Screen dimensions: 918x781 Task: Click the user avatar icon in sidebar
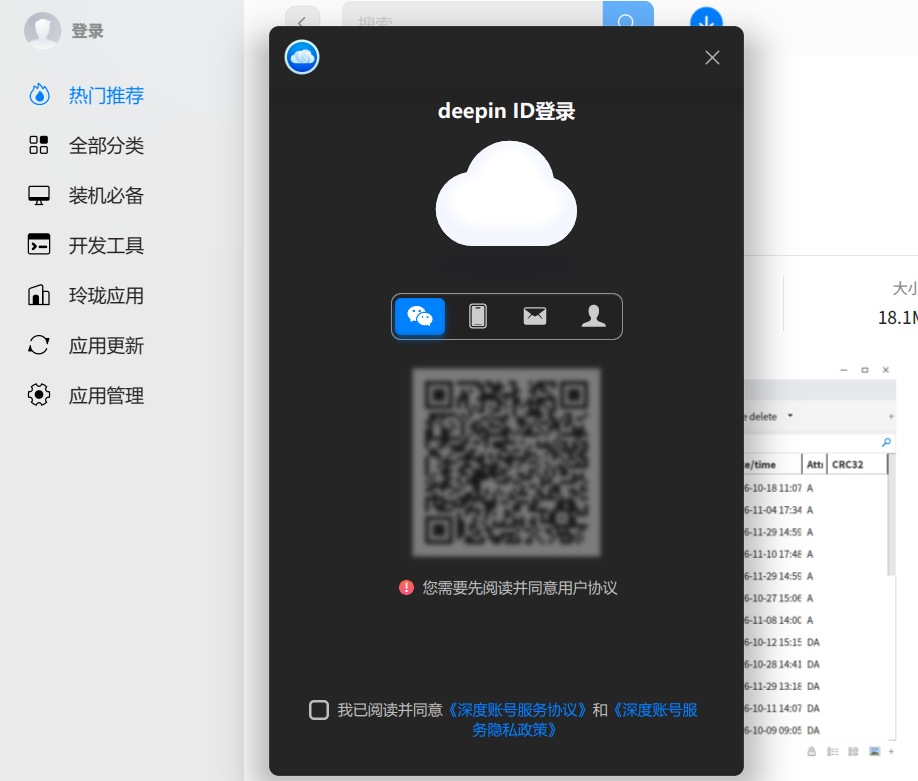coord(42,30)
